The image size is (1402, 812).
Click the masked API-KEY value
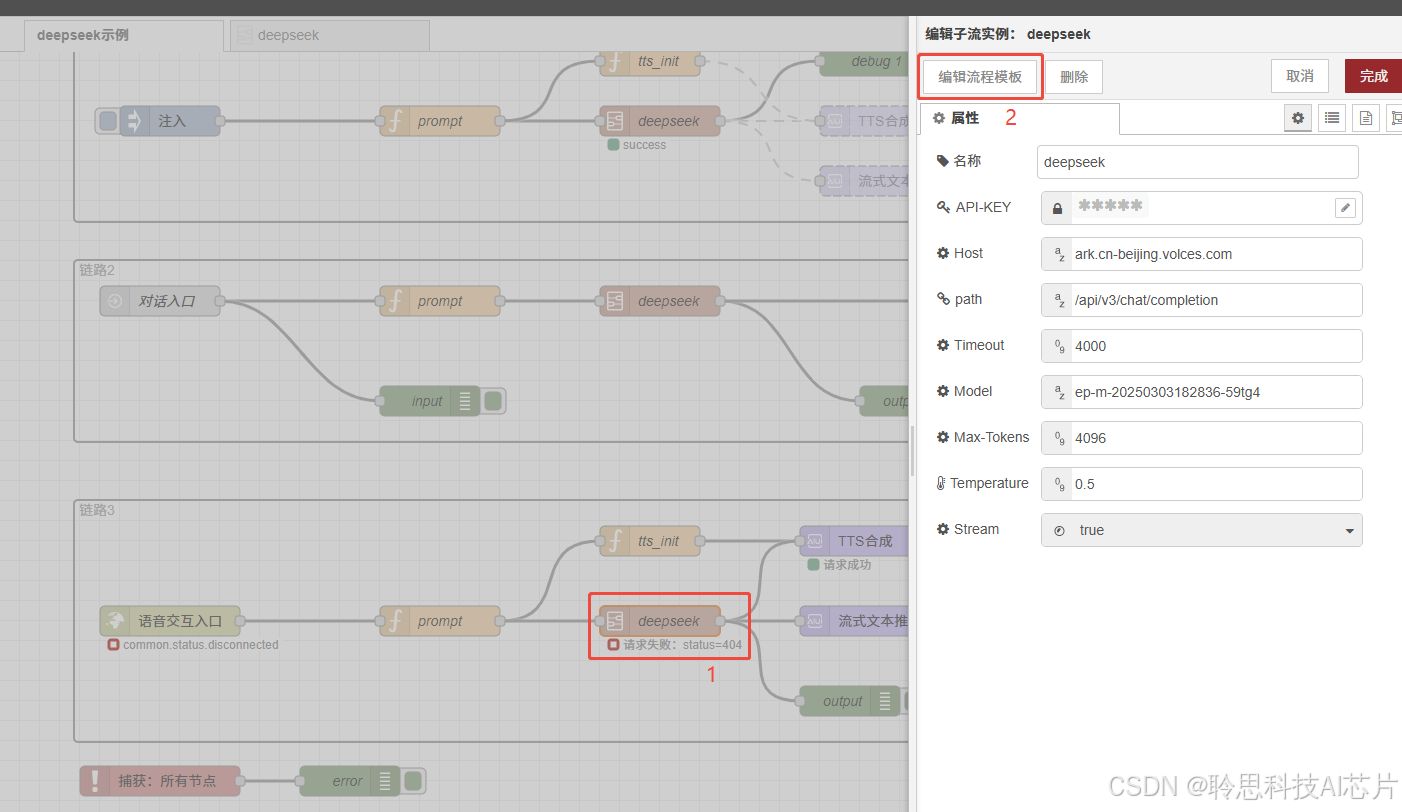[x=1110, y=206]
